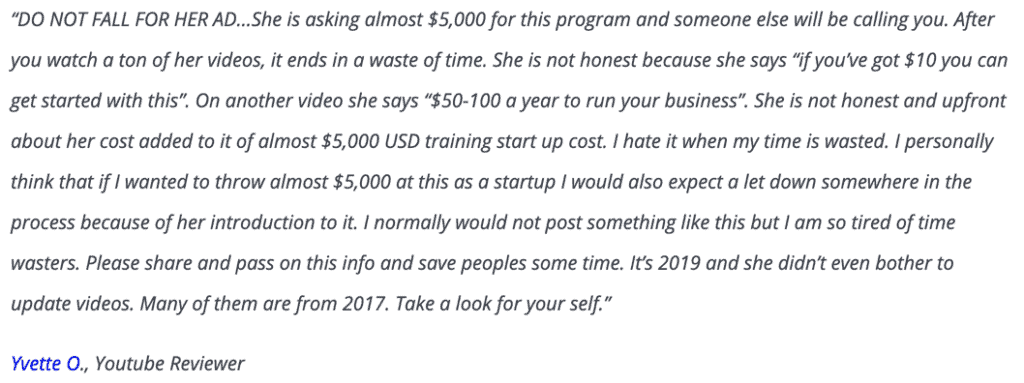Click the 'Youtube Reviewer' label text
The width and height of the screenshot is (1024, 383).
(170, 363)
